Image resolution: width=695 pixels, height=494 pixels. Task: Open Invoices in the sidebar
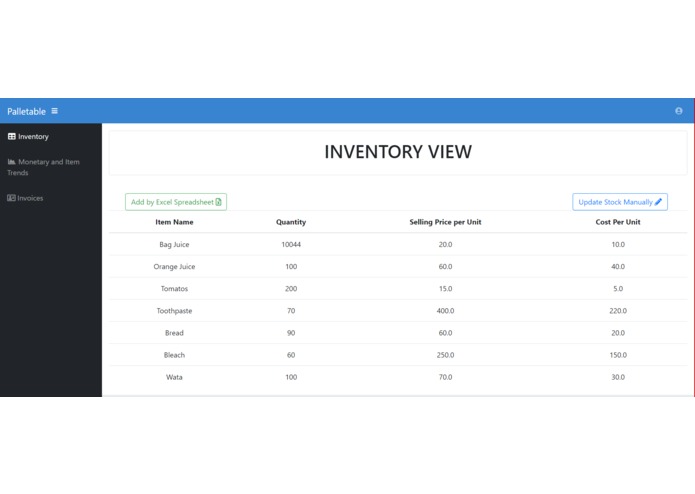(x=25, y=198)
